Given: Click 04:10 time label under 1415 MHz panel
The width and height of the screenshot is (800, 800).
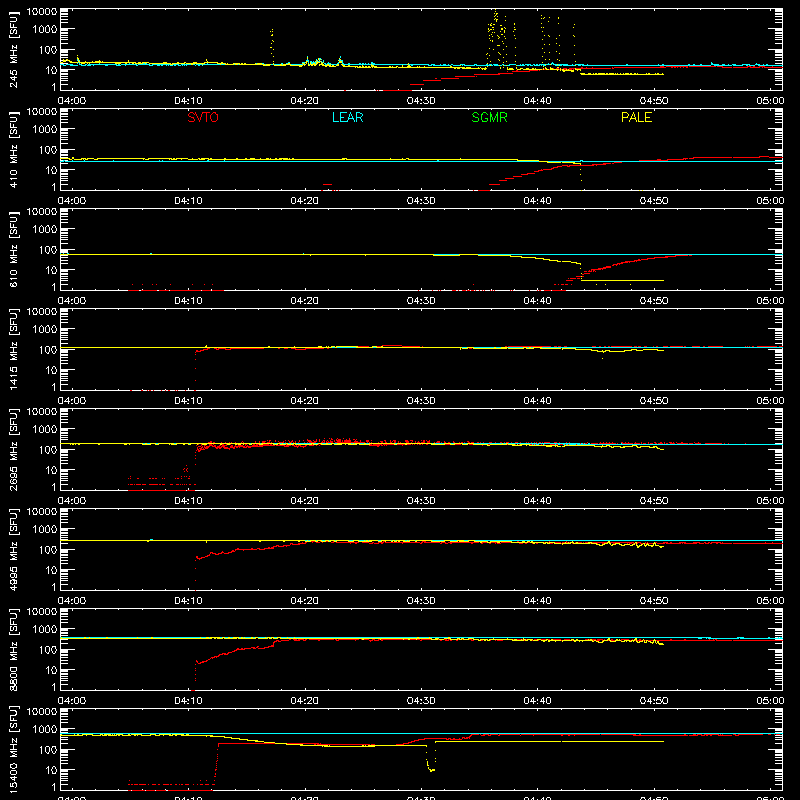Looking at the screenshot, I should click(x=188, y=401).
